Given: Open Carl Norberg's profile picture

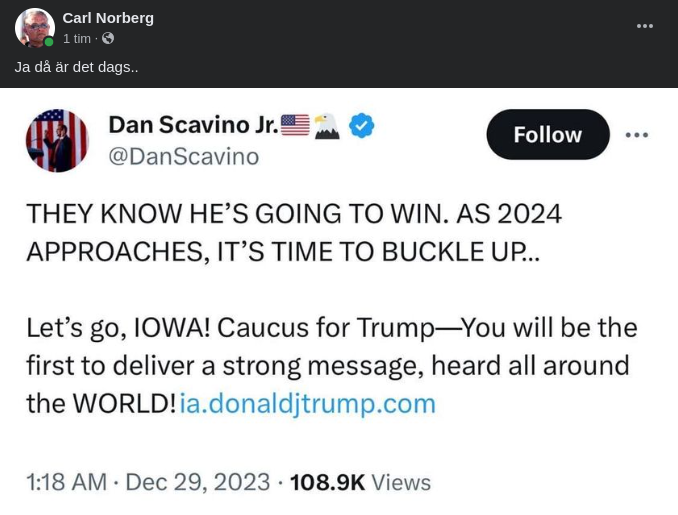Looking at the screenshot, I should click(34, 27).
